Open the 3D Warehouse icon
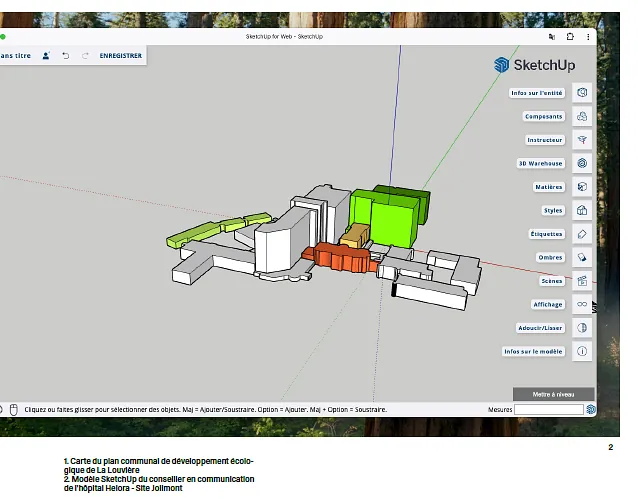Screen dimensions: 638x499 pyautogui.click(x=582, y=163)
